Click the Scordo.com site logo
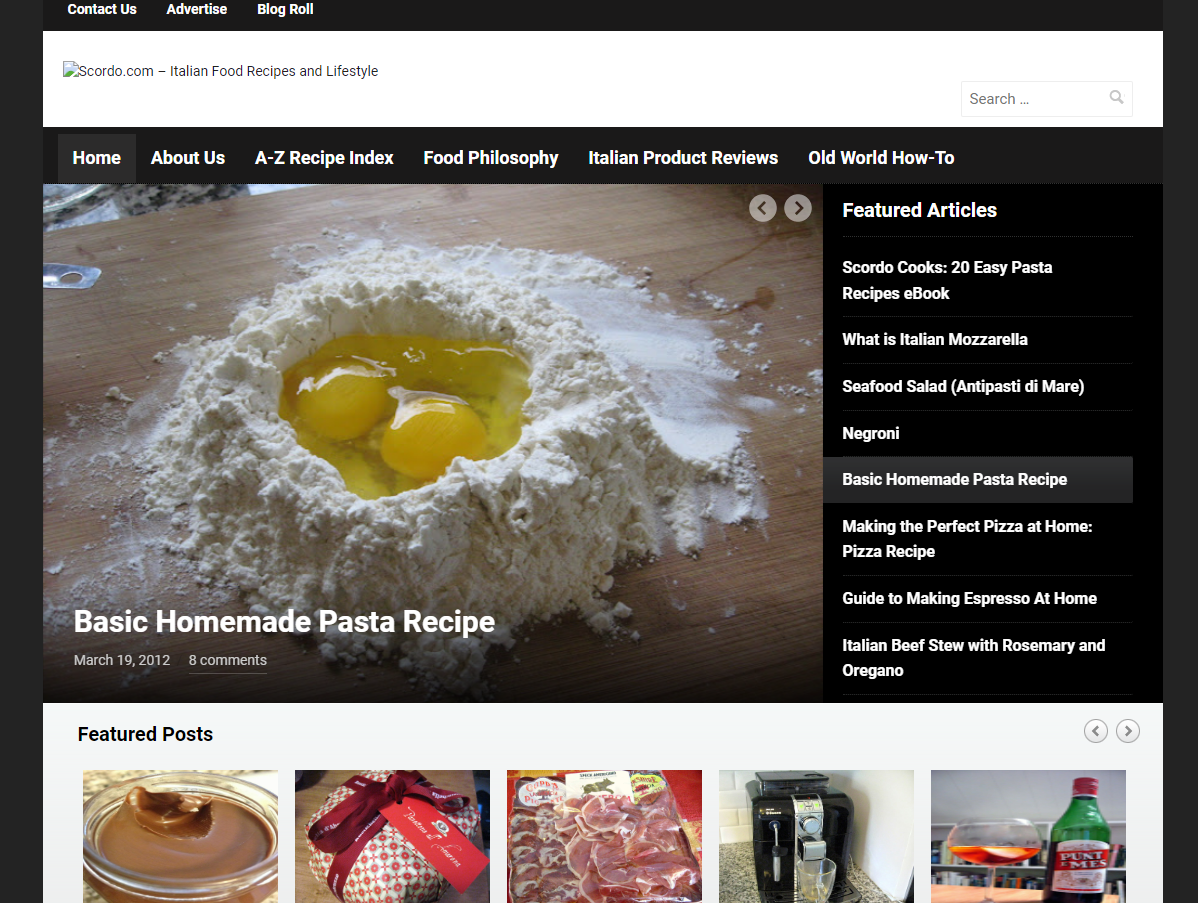The height and width of the screenshot is (903, 1198). click(221, 71)
